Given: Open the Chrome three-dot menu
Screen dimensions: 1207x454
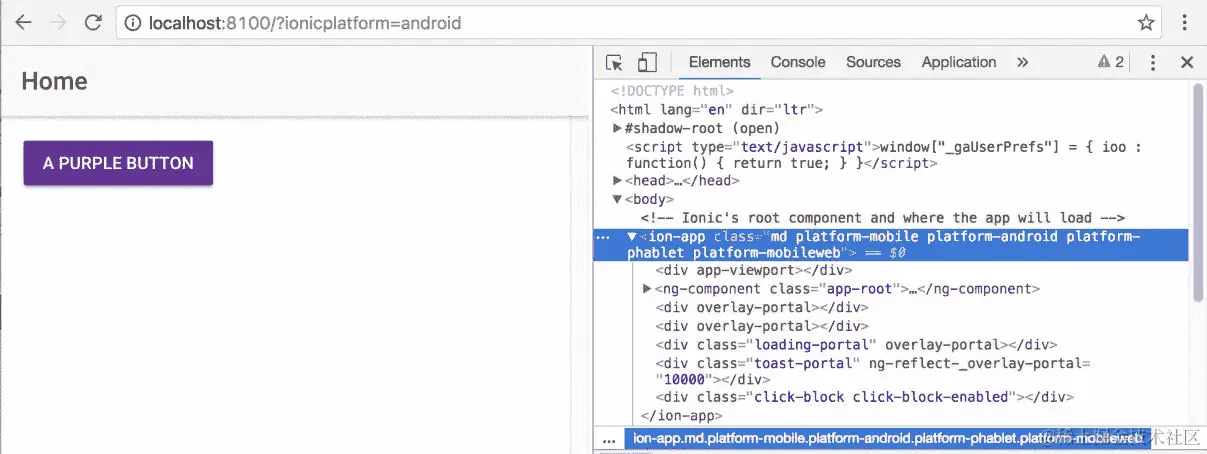Looking at the screenshot, I should pos(1186,22).
